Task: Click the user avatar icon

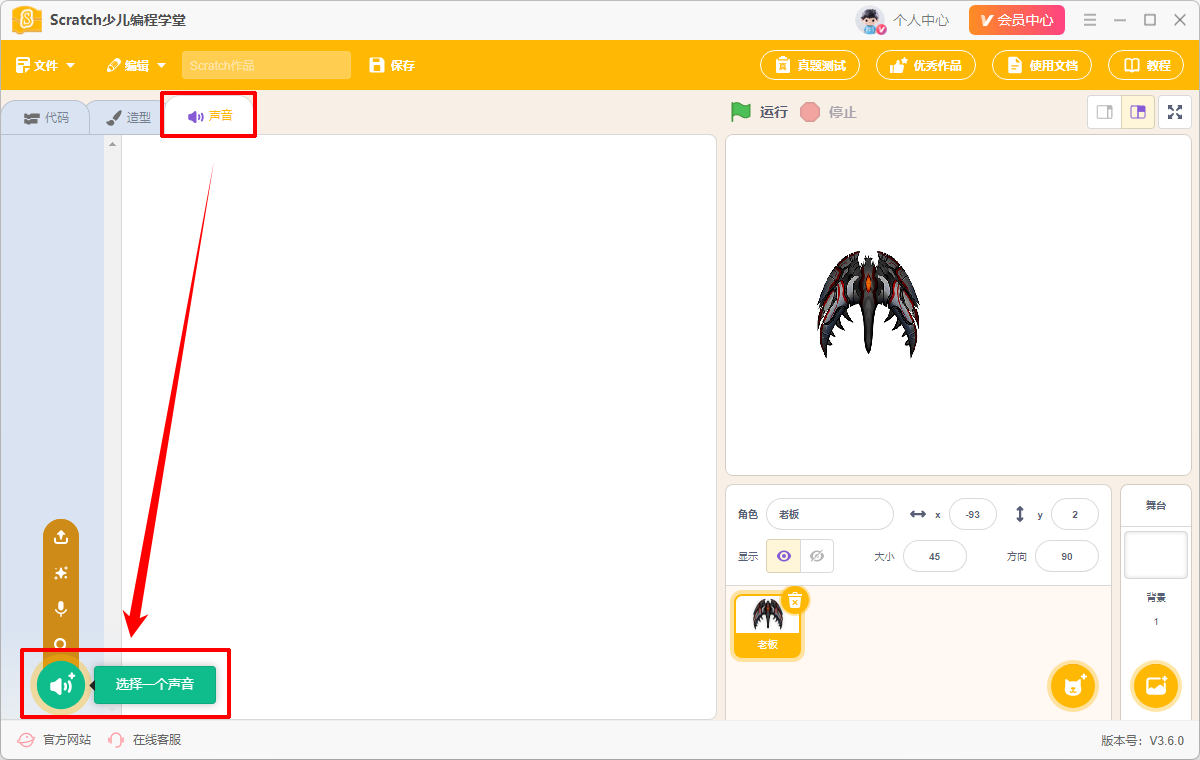Action: (871, 20)
